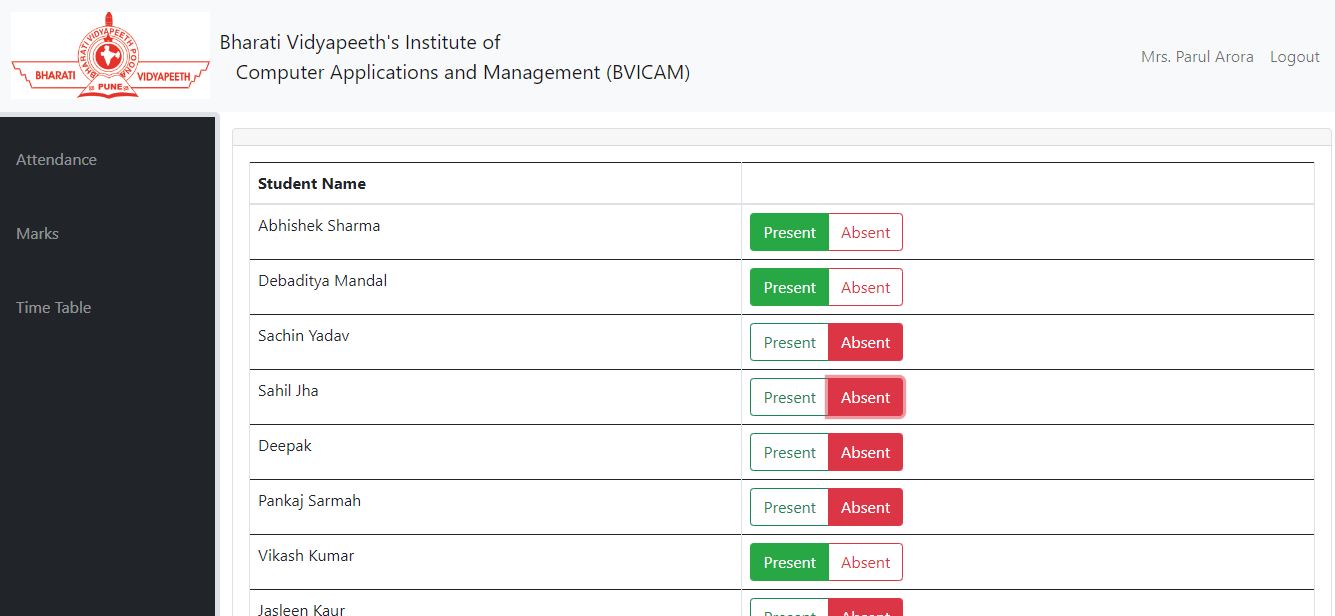Click the Bharati Vidyapeeth logo
1335x616 pixels.
(110, 55)
